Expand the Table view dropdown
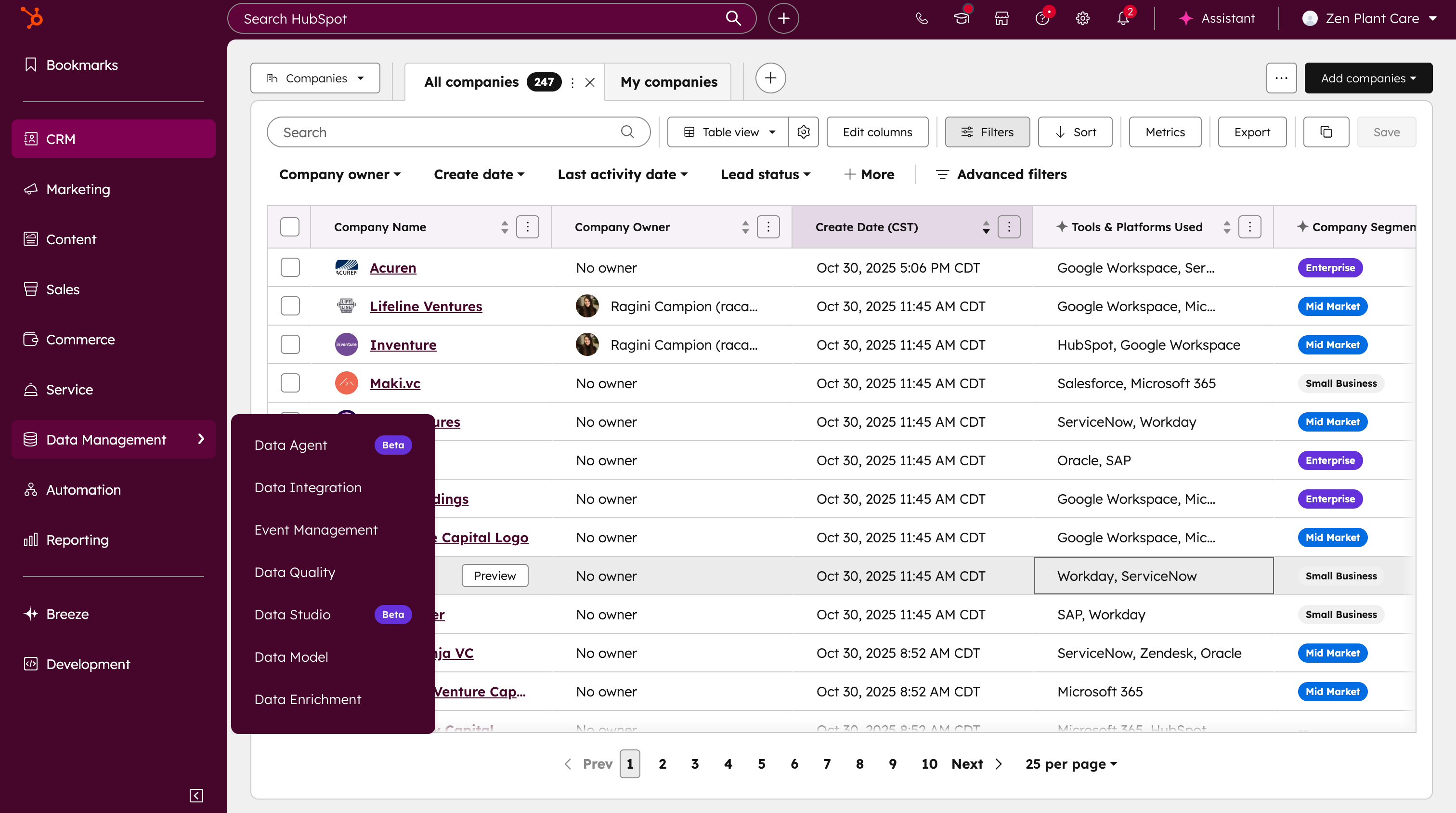The image size is (1456, 813). 728,132
